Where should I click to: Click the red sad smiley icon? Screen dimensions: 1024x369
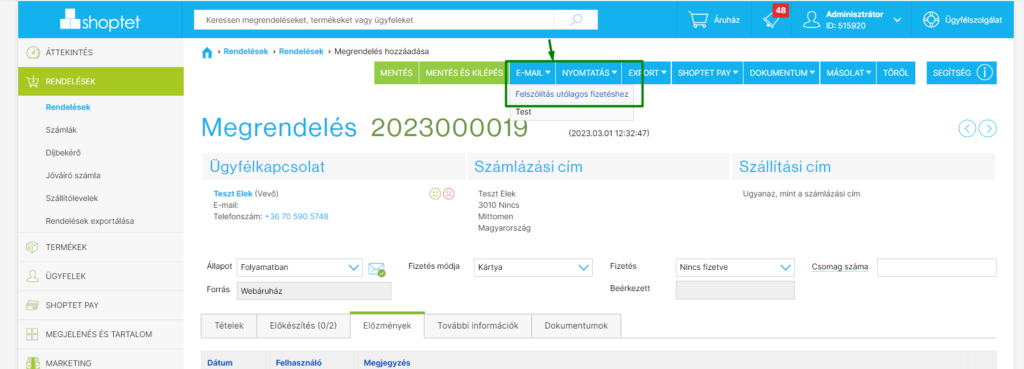449,194
